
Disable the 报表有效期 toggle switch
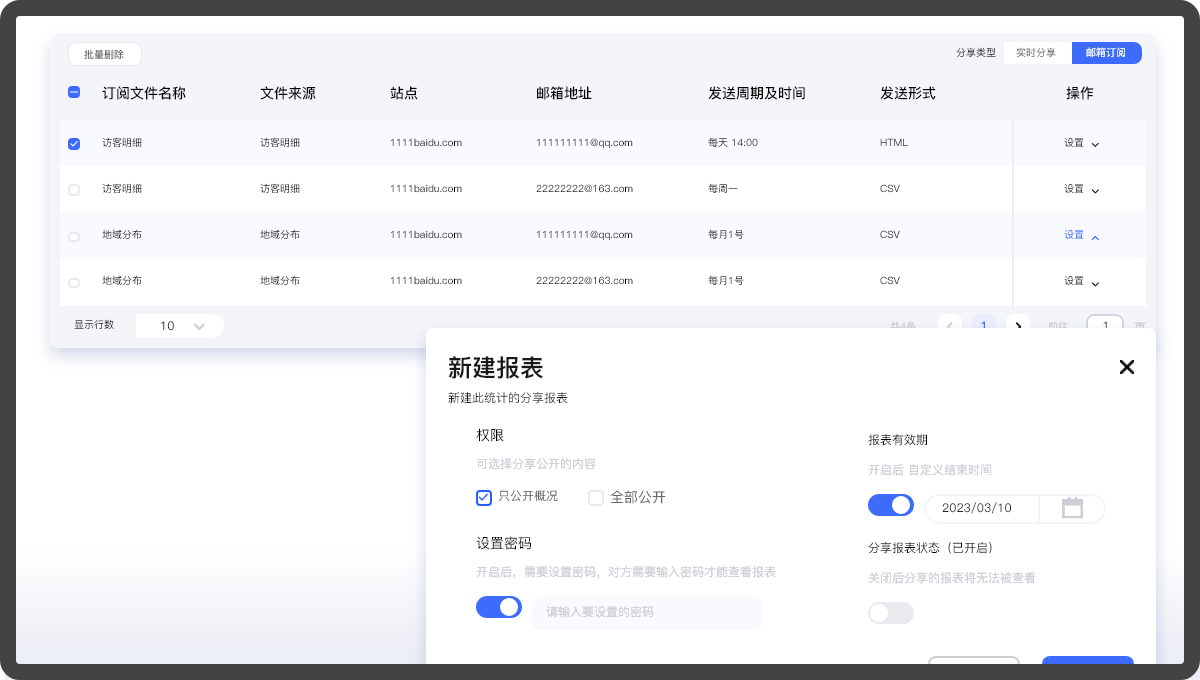pos(891,505)
